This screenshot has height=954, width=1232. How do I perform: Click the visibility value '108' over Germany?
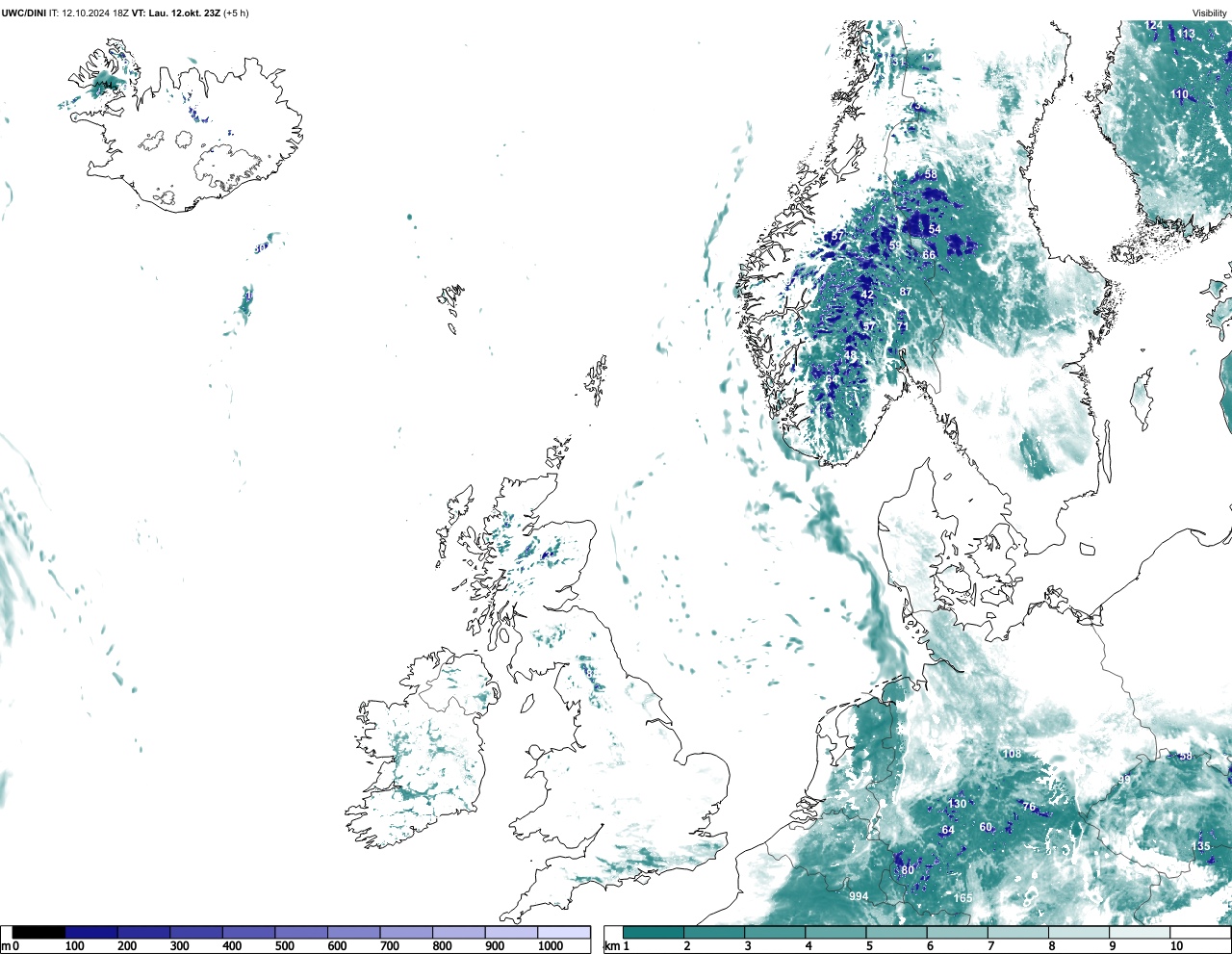1012,754
